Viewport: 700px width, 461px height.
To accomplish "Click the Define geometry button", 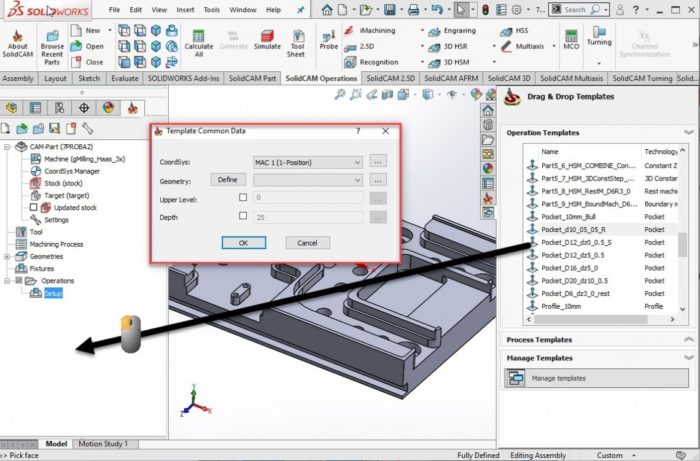I will pos(228,179).
